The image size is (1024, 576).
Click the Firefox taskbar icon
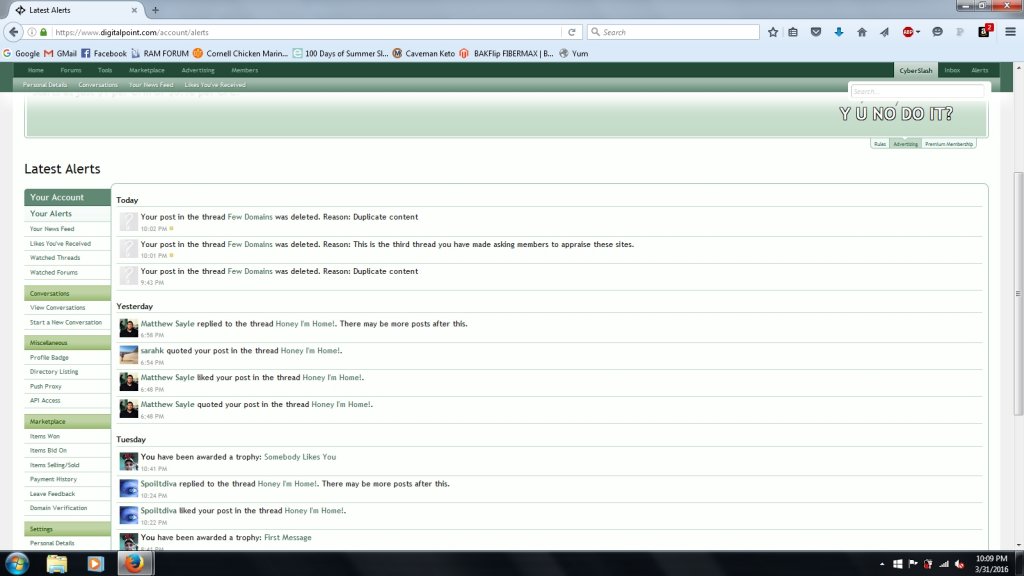pos(135,563)
